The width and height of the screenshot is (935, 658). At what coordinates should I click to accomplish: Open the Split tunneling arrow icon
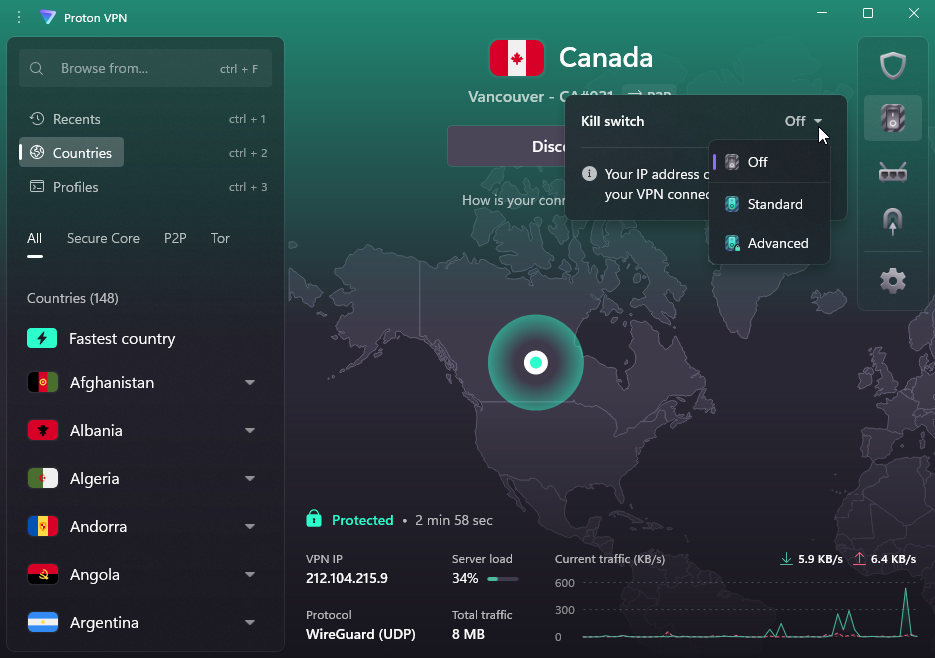pyautogui.click(x=893, y=221)
